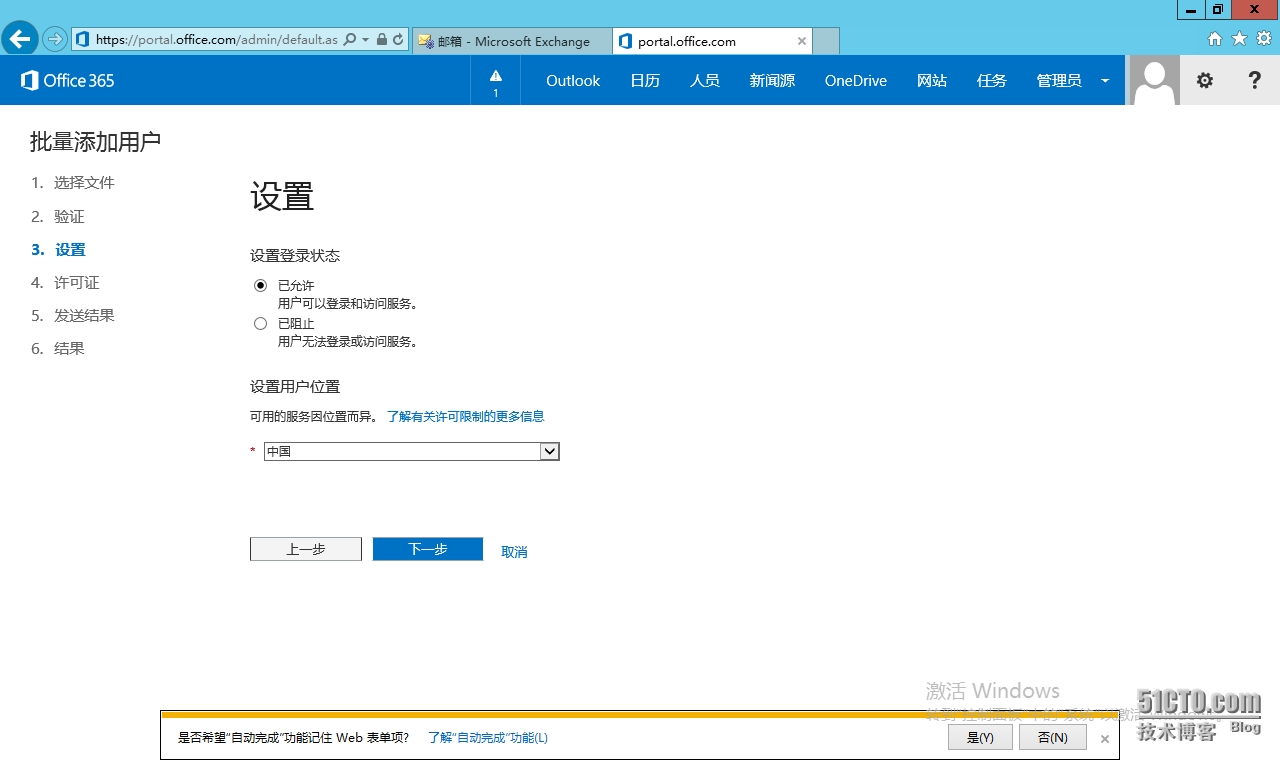Select the 已阻止 sign-in status radio
1280x760 pixels.
tap(260, 323)
